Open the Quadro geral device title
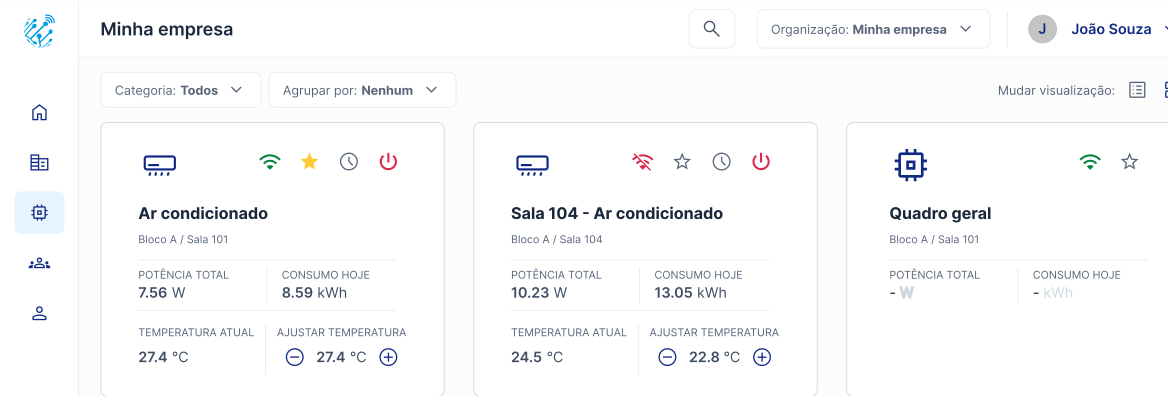Image resolution: width=1168 pixels, height=396 pixels. (x=940, y=214)
